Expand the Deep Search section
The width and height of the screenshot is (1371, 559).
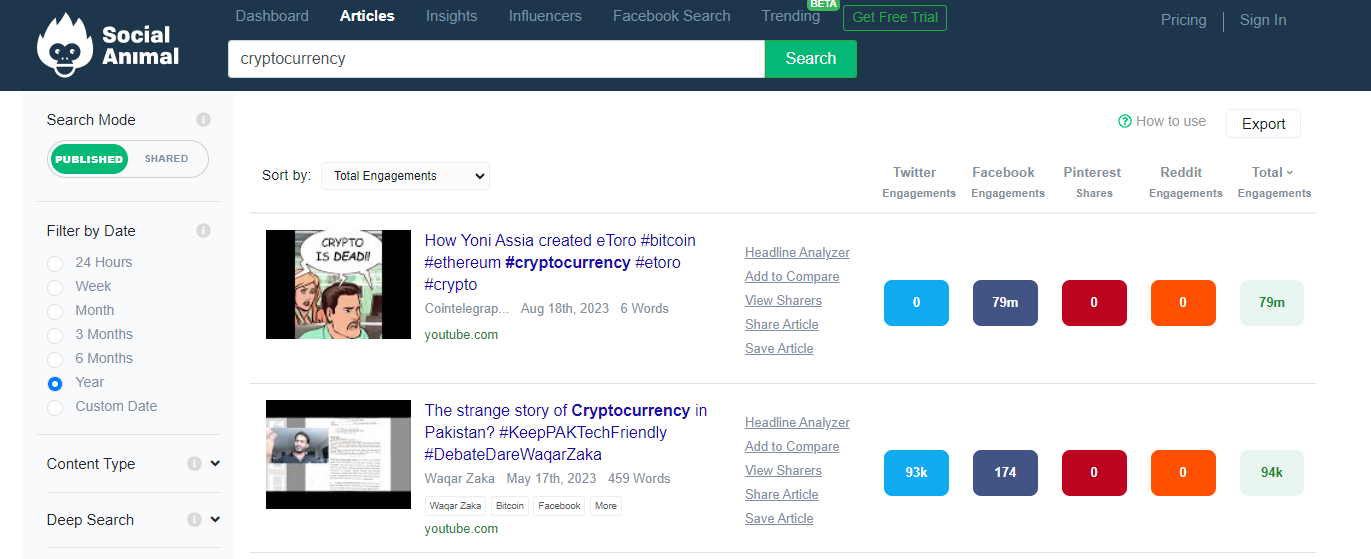[215, 520]
